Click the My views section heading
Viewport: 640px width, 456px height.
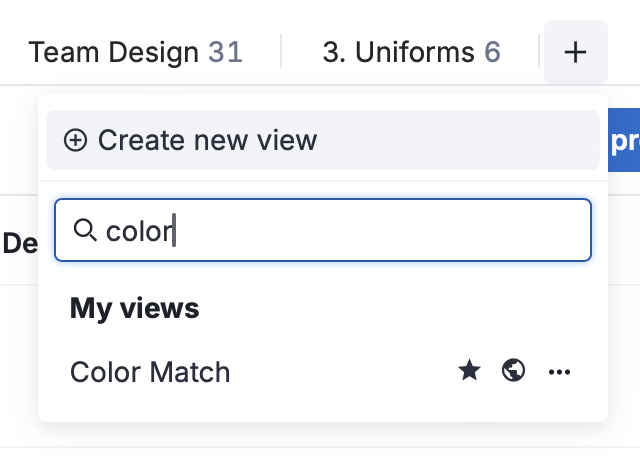tap(135, 308)
